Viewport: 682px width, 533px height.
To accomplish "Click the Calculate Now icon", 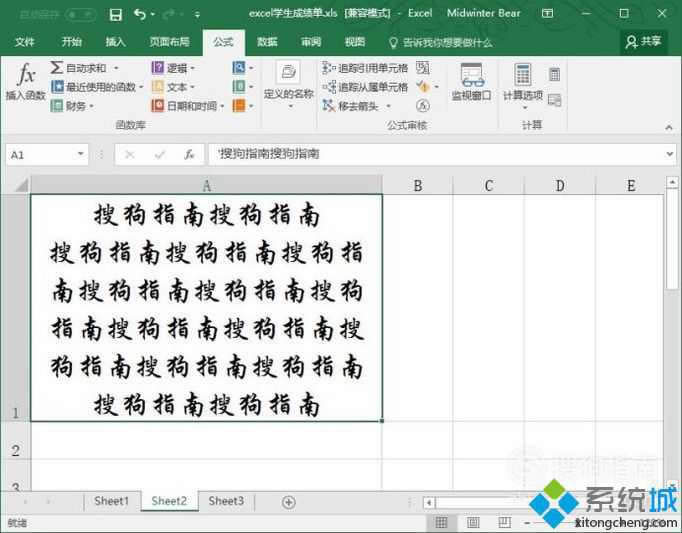I will (x=554, y=74).
